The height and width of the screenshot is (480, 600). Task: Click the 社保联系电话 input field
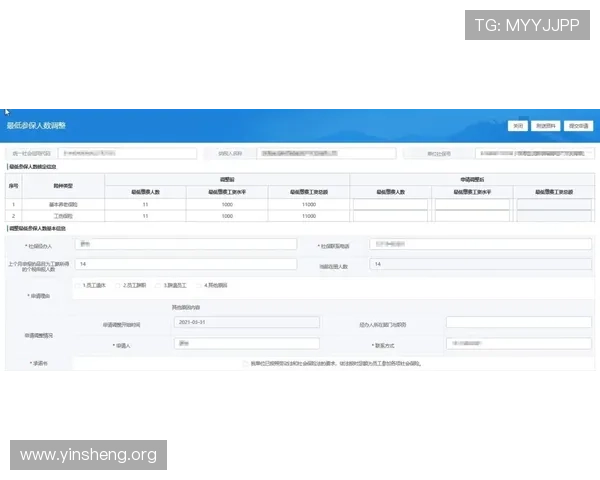(479, 244)
